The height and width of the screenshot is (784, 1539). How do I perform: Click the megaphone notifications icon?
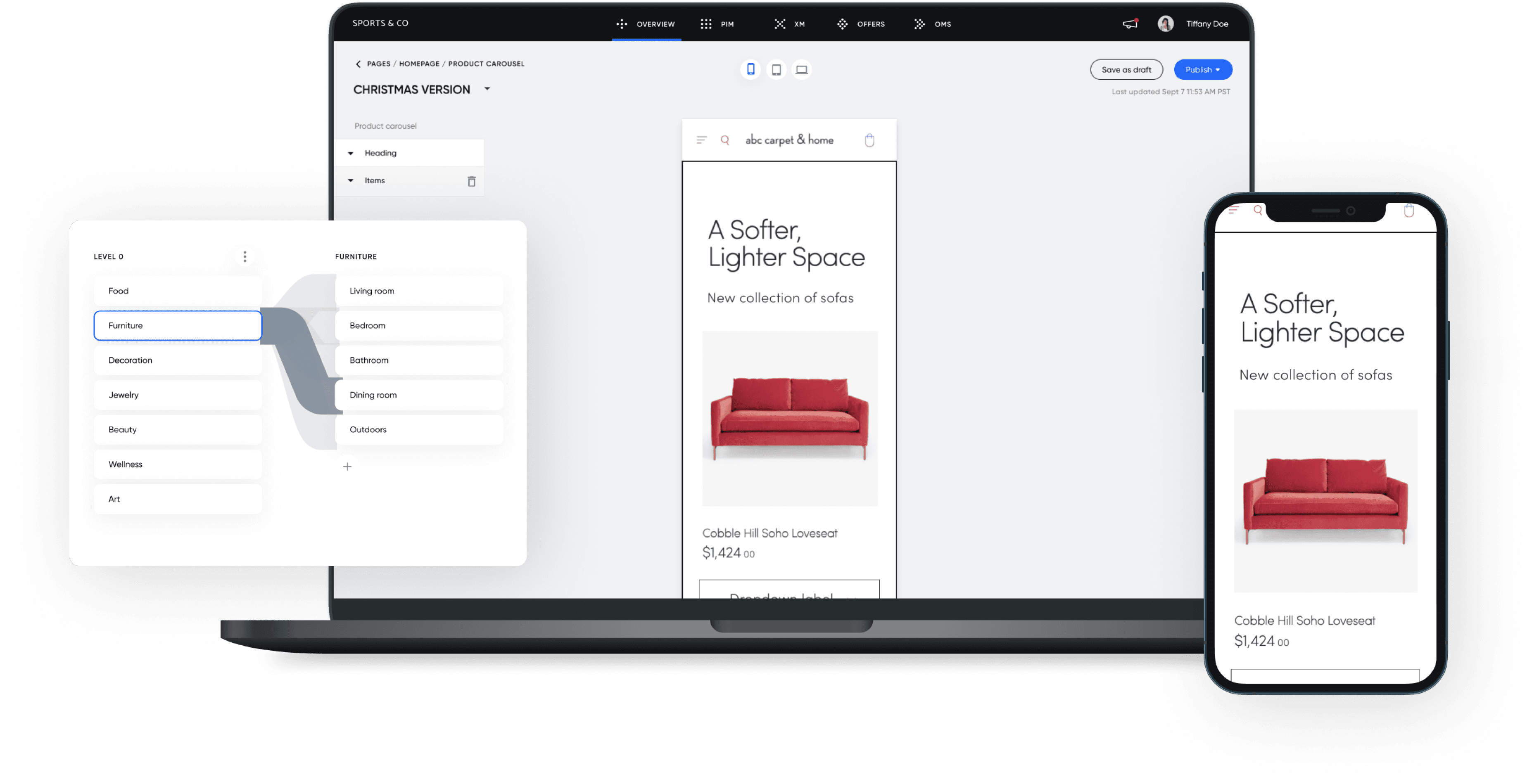(1130, 24)
